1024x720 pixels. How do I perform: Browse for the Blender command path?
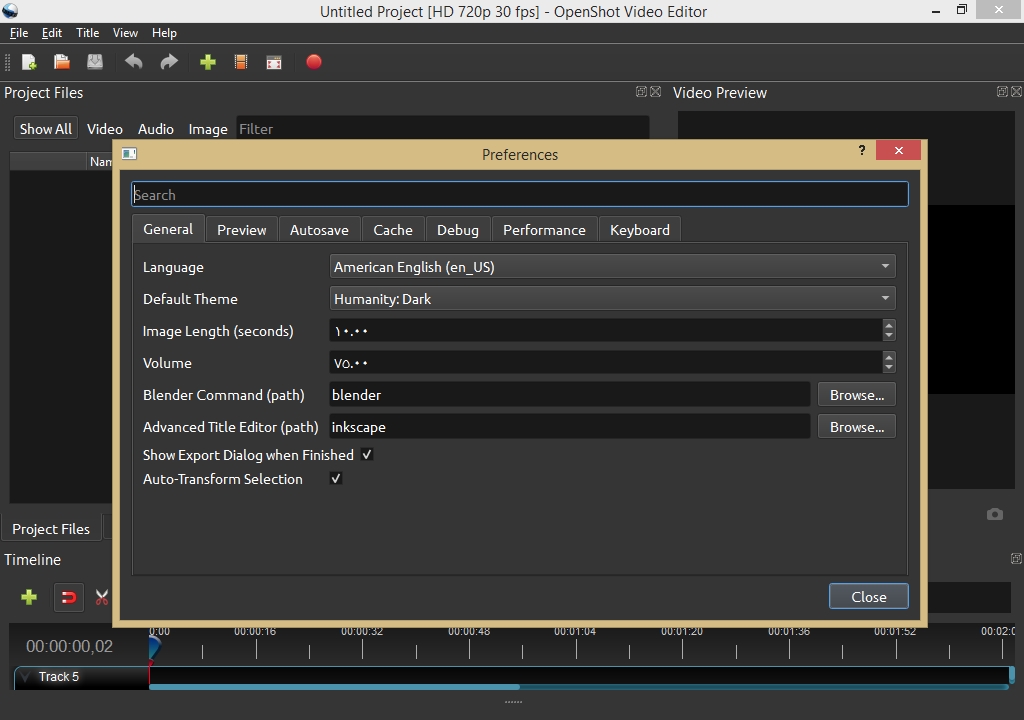[x=856, y=394]
